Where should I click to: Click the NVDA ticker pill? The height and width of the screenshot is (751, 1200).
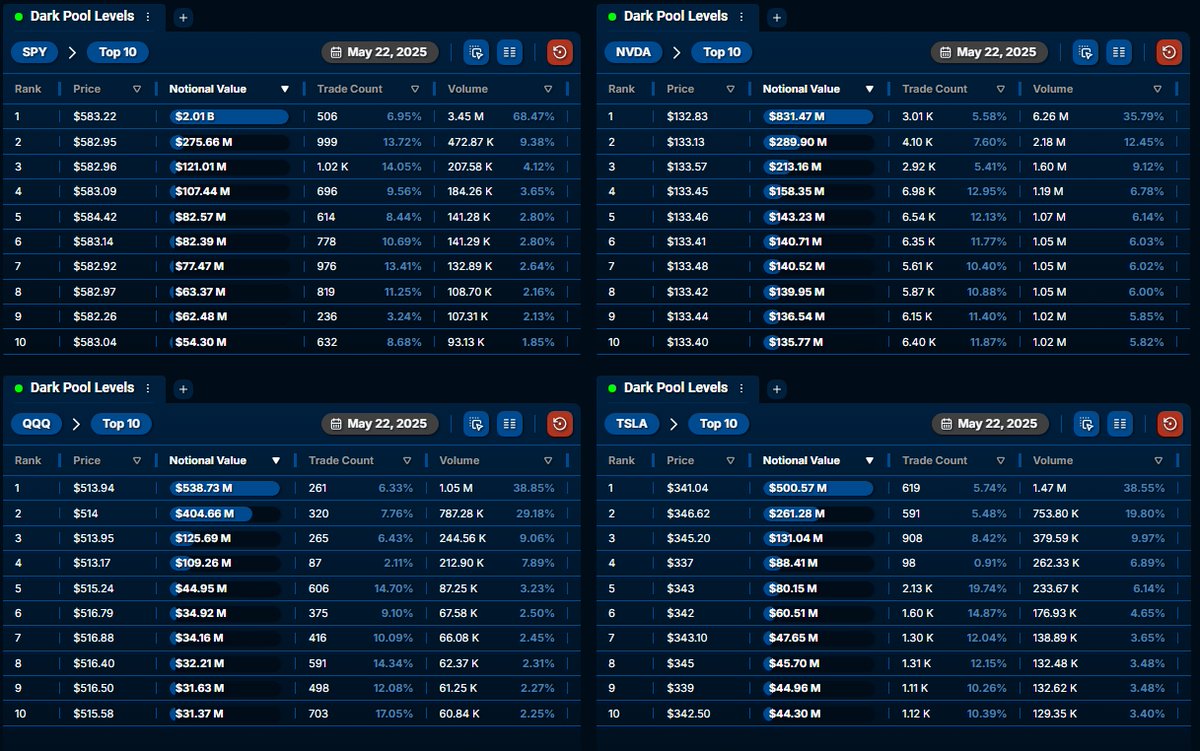click(x=633, y=52)
